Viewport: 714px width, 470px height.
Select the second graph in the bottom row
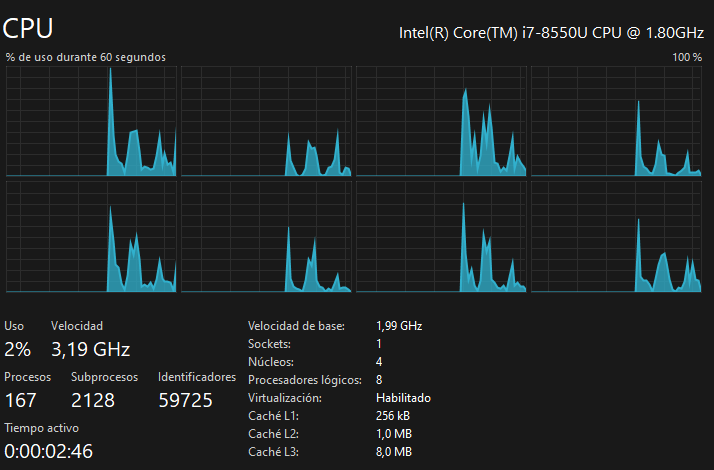[266, 237]
